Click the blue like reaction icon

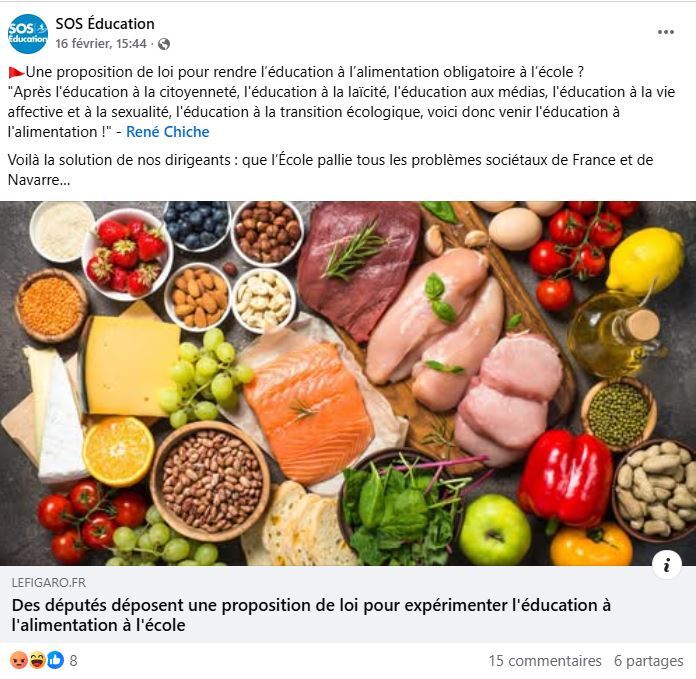coord(55,660)
